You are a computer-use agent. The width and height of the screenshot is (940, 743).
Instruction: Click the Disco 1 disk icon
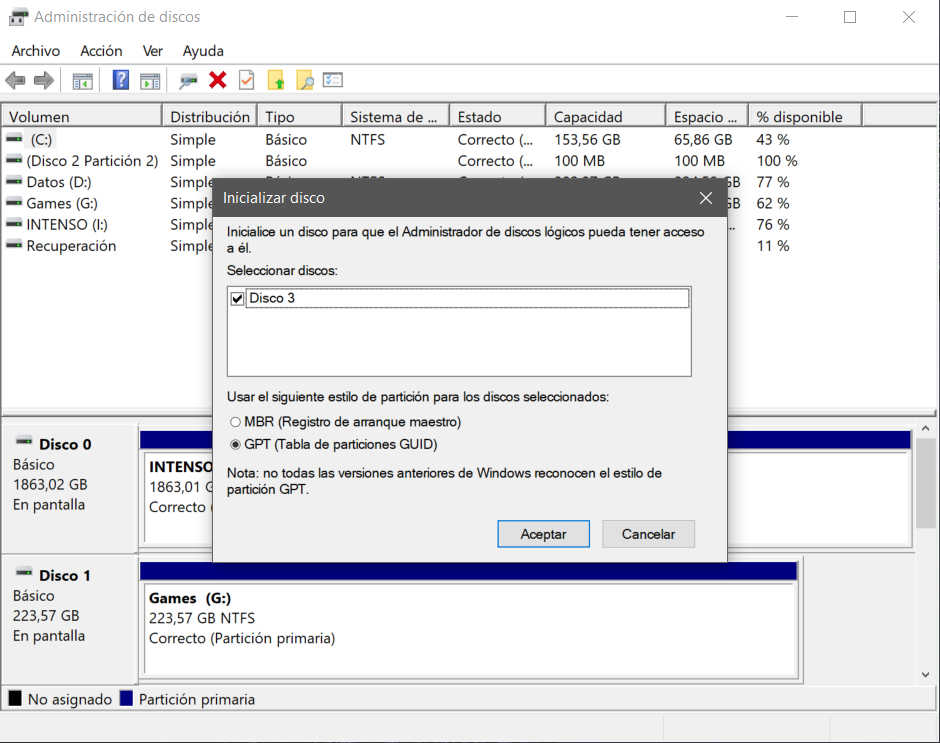24,573
